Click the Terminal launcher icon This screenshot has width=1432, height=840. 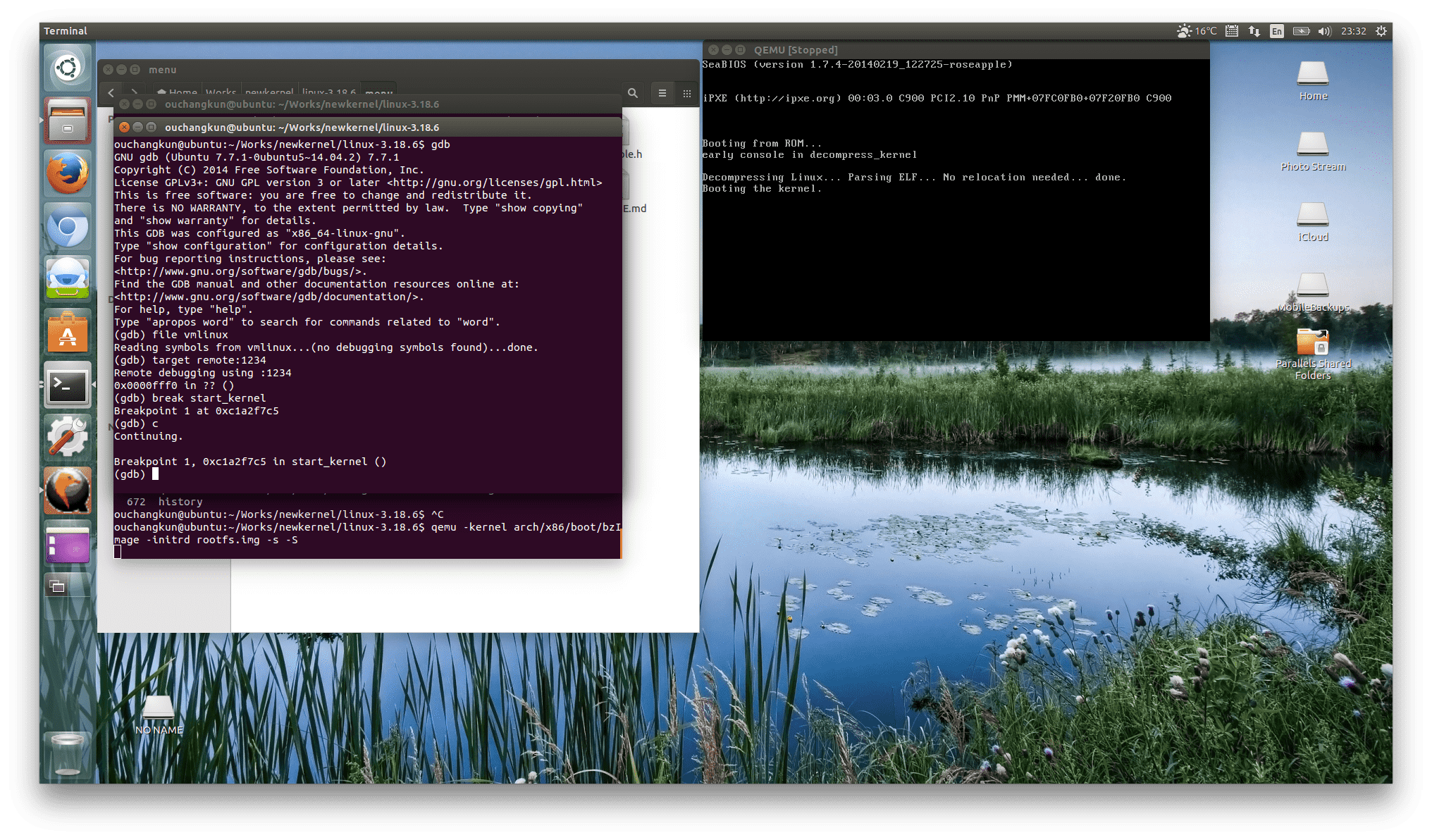[68, 385]
